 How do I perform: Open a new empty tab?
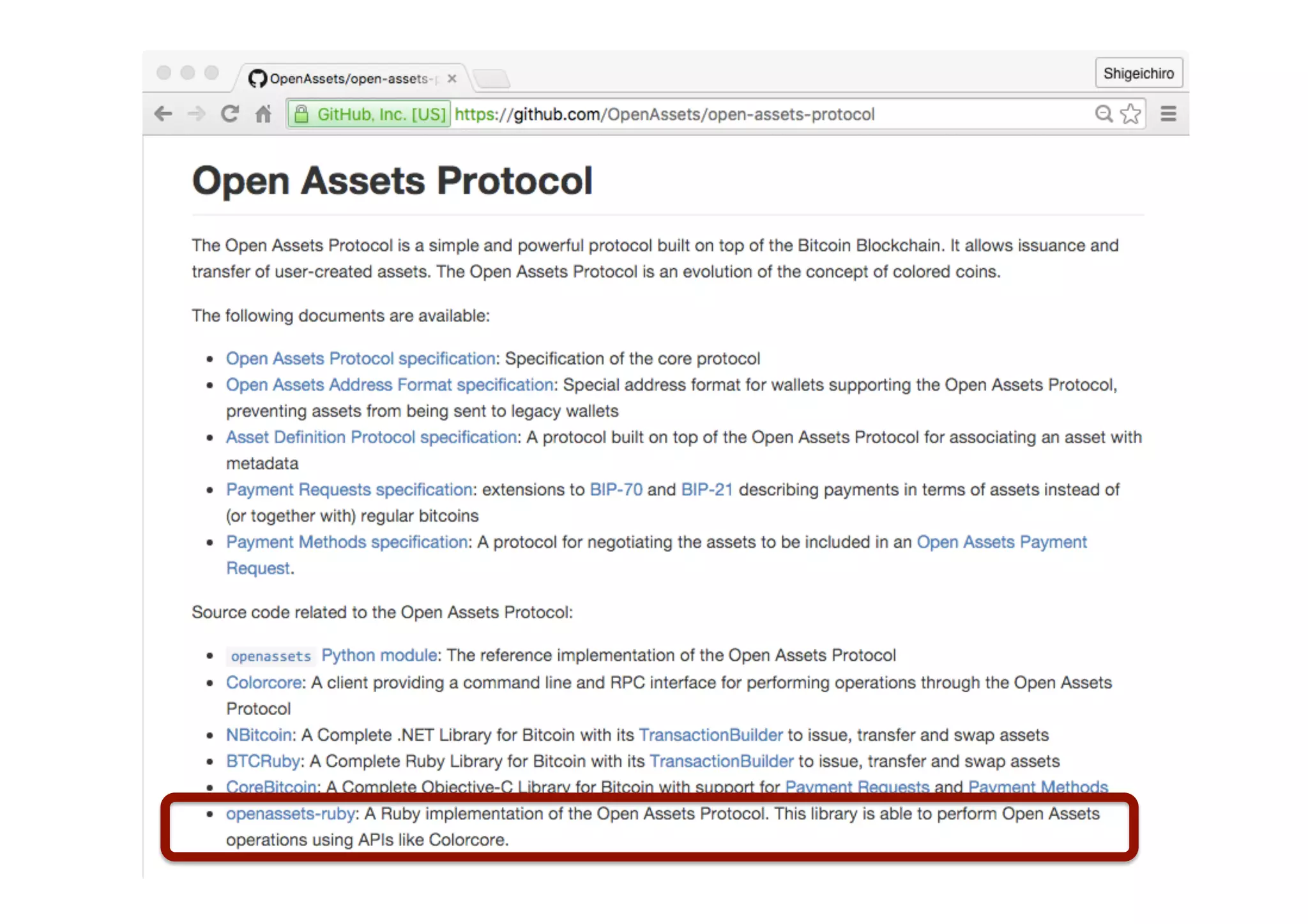[x=492, y=79]
